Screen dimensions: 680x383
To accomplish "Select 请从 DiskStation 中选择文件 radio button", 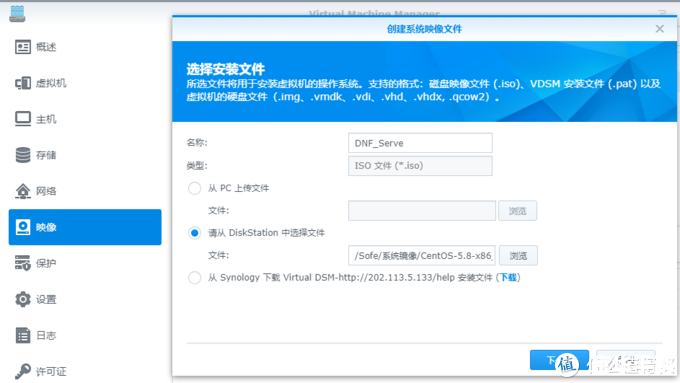I will (x=194, y=233).
